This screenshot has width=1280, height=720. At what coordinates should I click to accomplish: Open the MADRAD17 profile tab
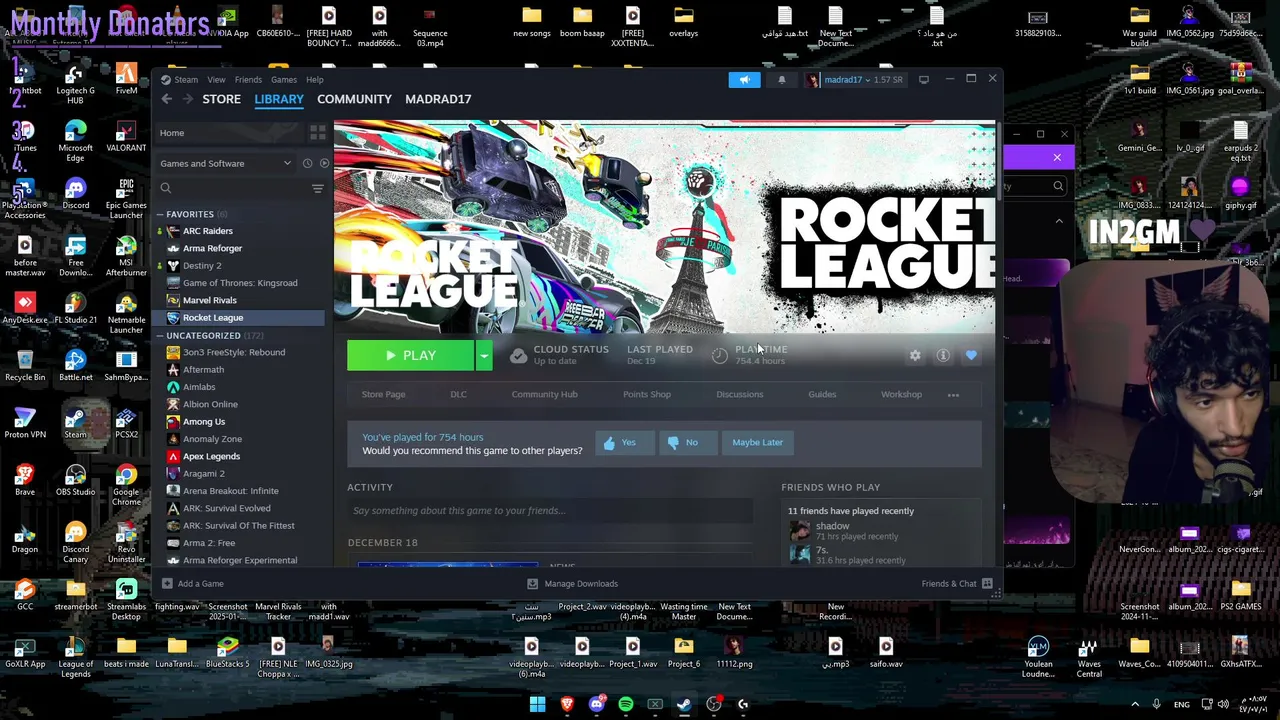pyautogui.click(x=438, y=99)
